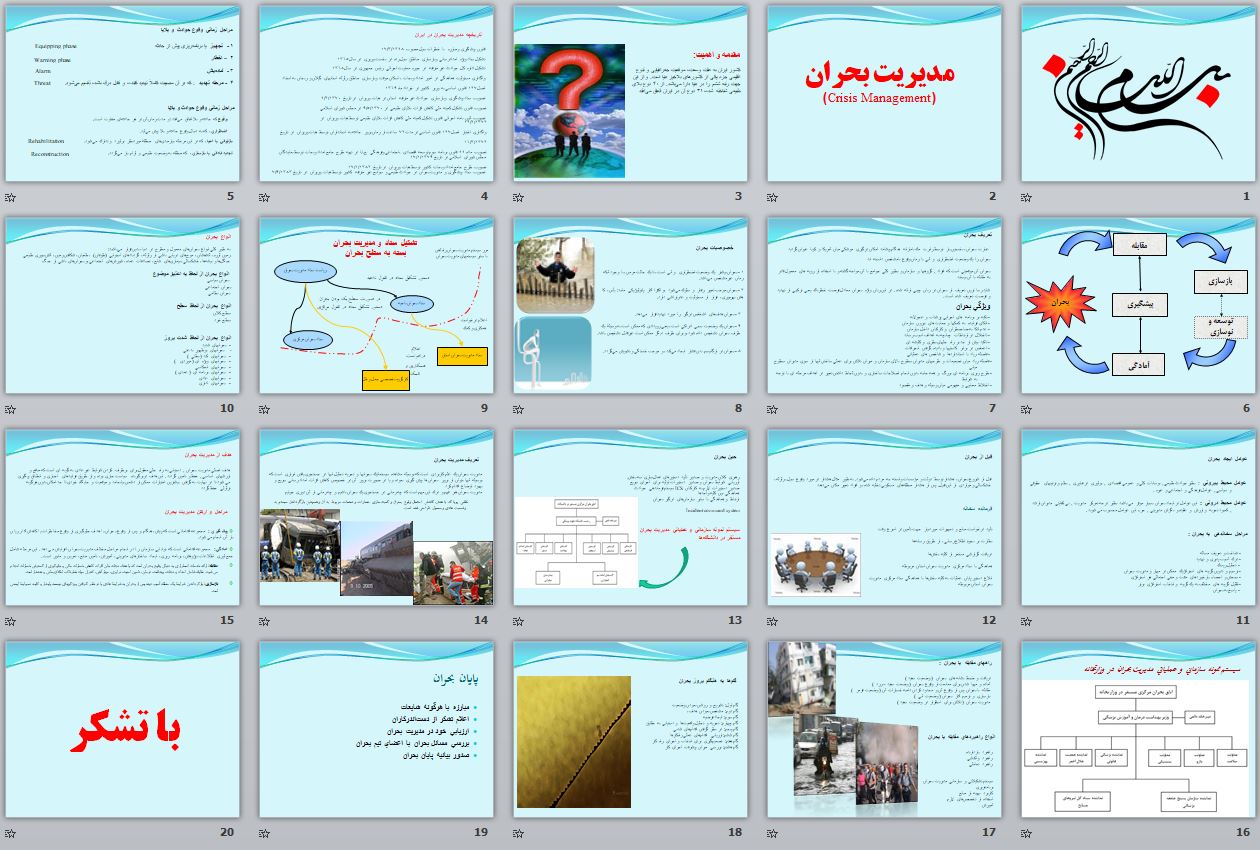Click the slide number 20 label
The width and height of the screenshot is (1260, 850).
(x=227, y=832)
